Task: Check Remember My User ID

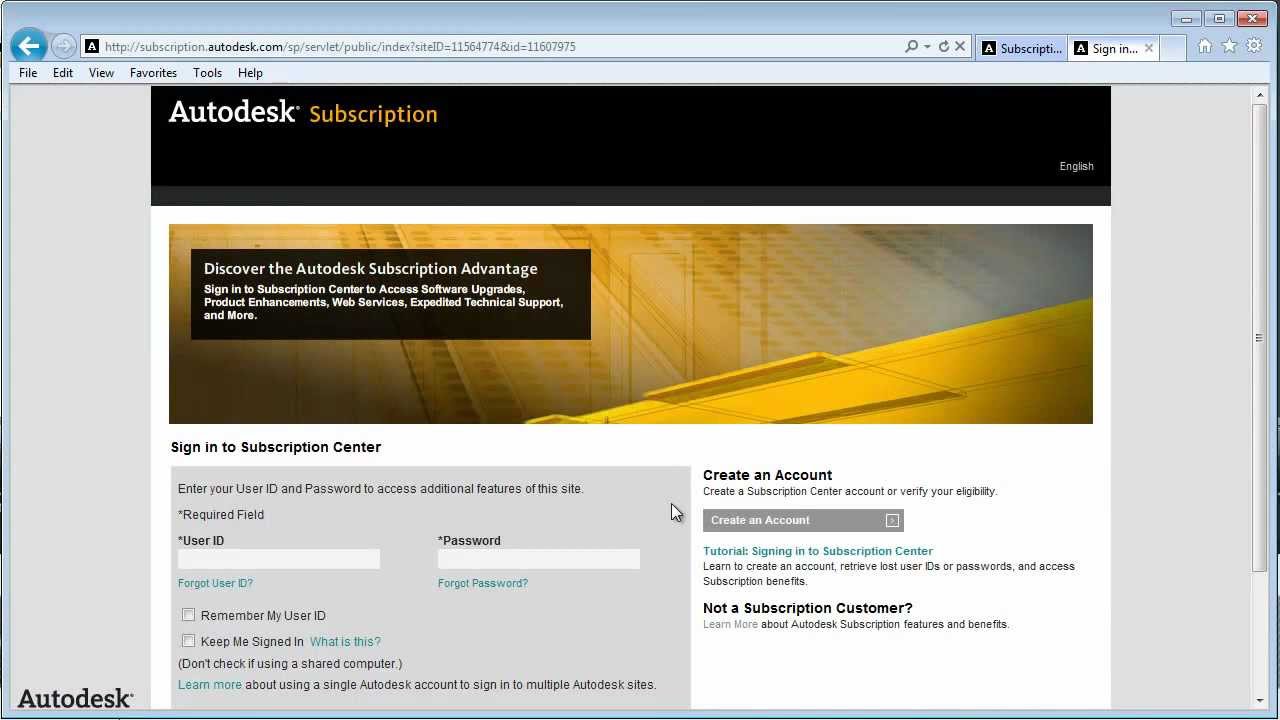Action: [x=188, y=615]
